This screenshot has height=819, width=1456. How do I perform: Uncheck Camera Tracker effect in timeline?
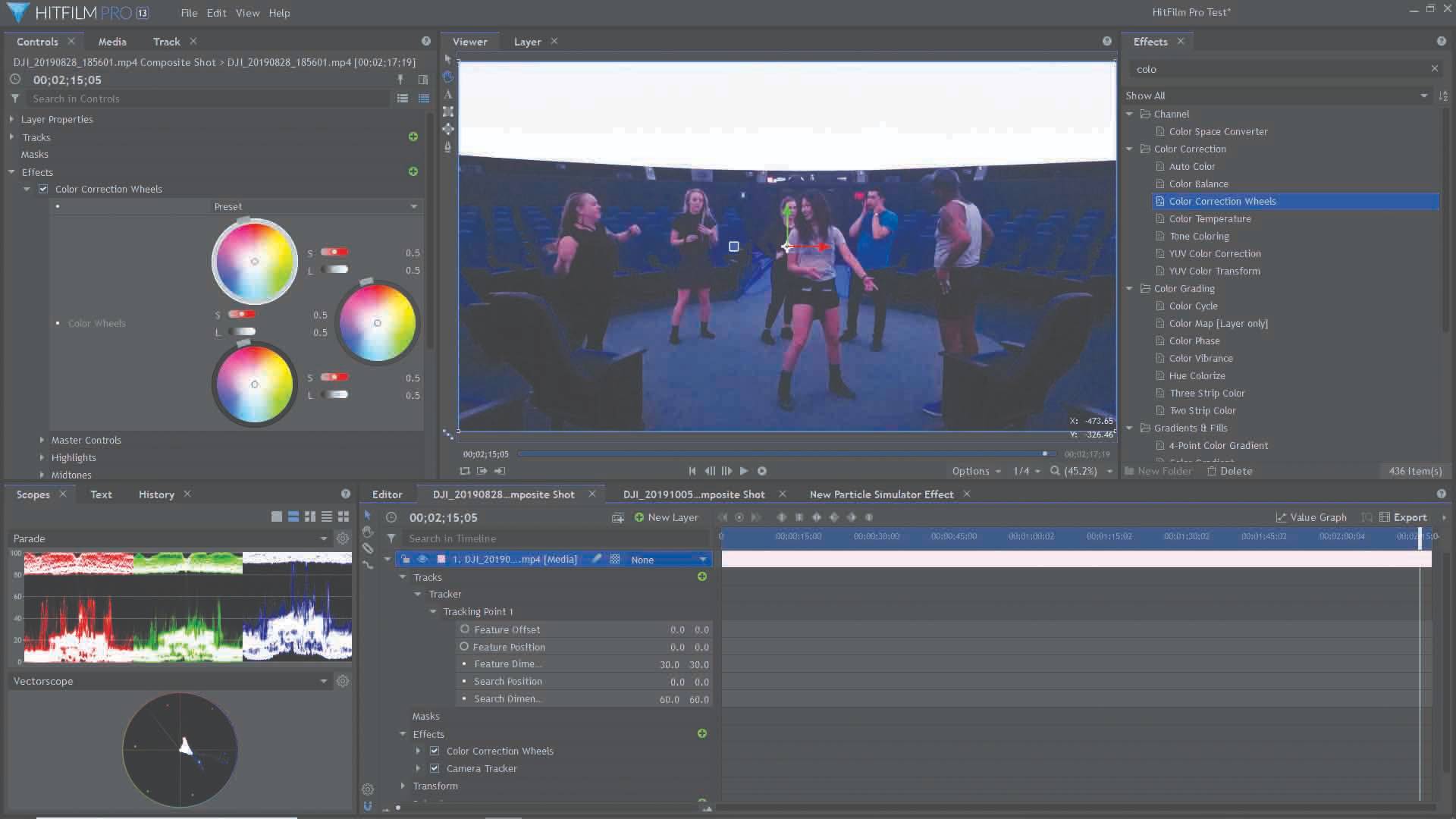435,768
